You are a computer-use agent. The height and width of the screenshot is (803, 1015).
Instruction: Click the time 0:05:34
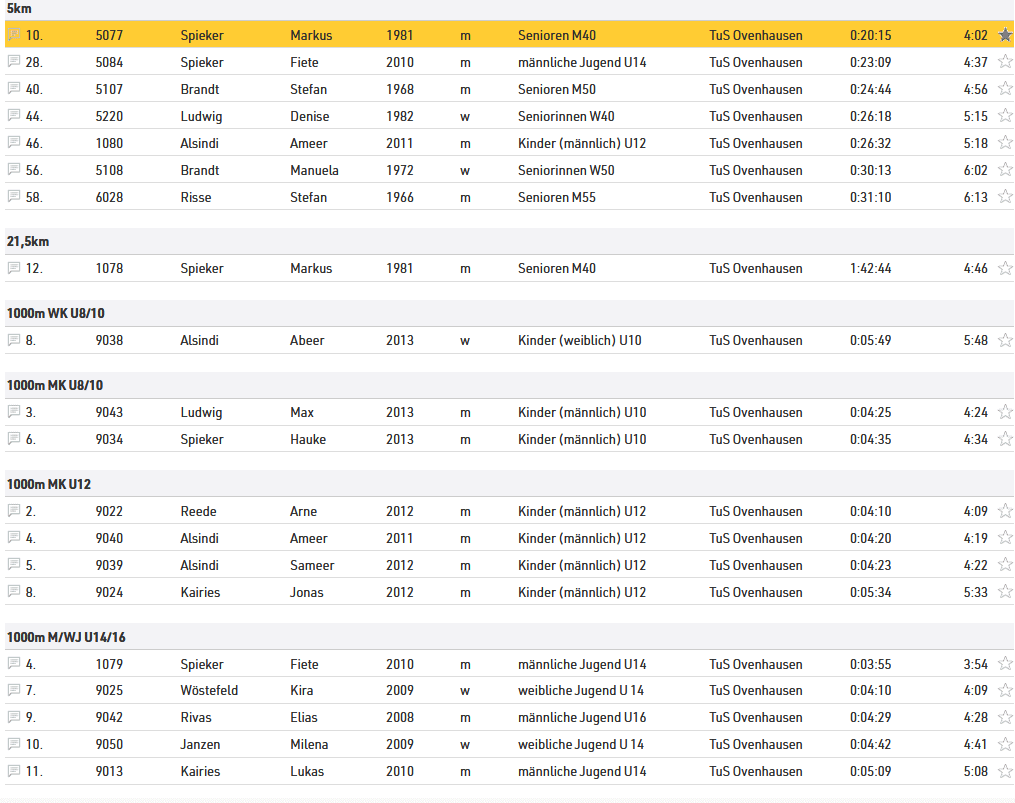(x=871, y=592)
